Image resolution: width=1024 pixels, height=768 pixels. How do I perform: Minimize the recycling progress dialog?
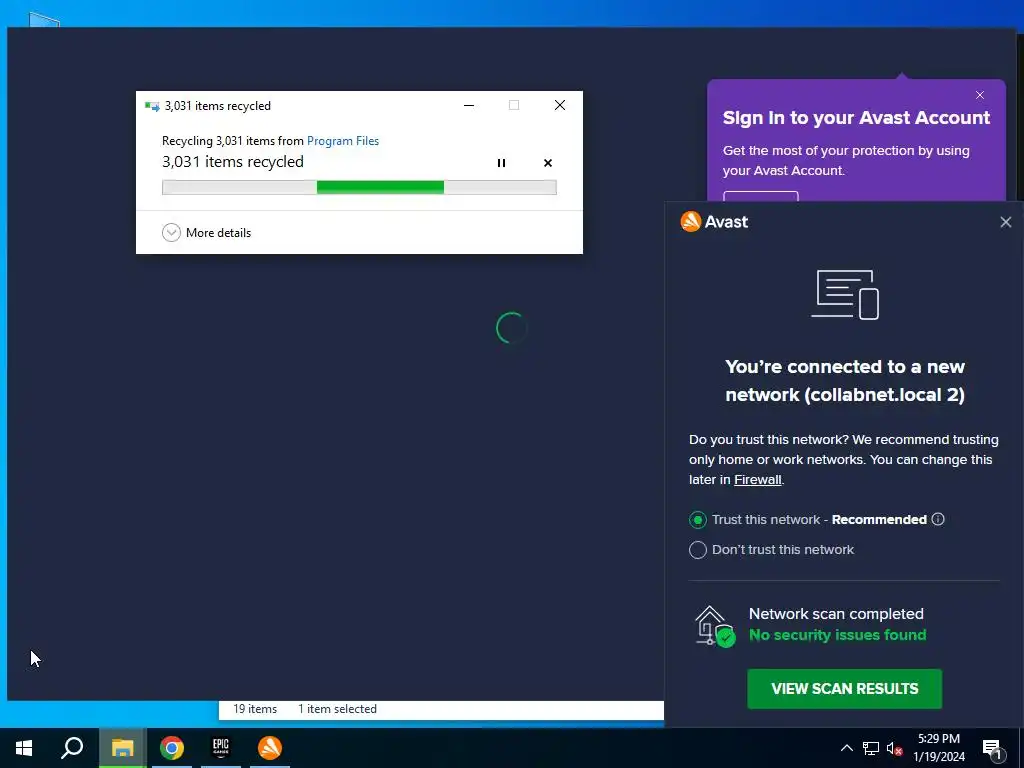coord(469,105)
